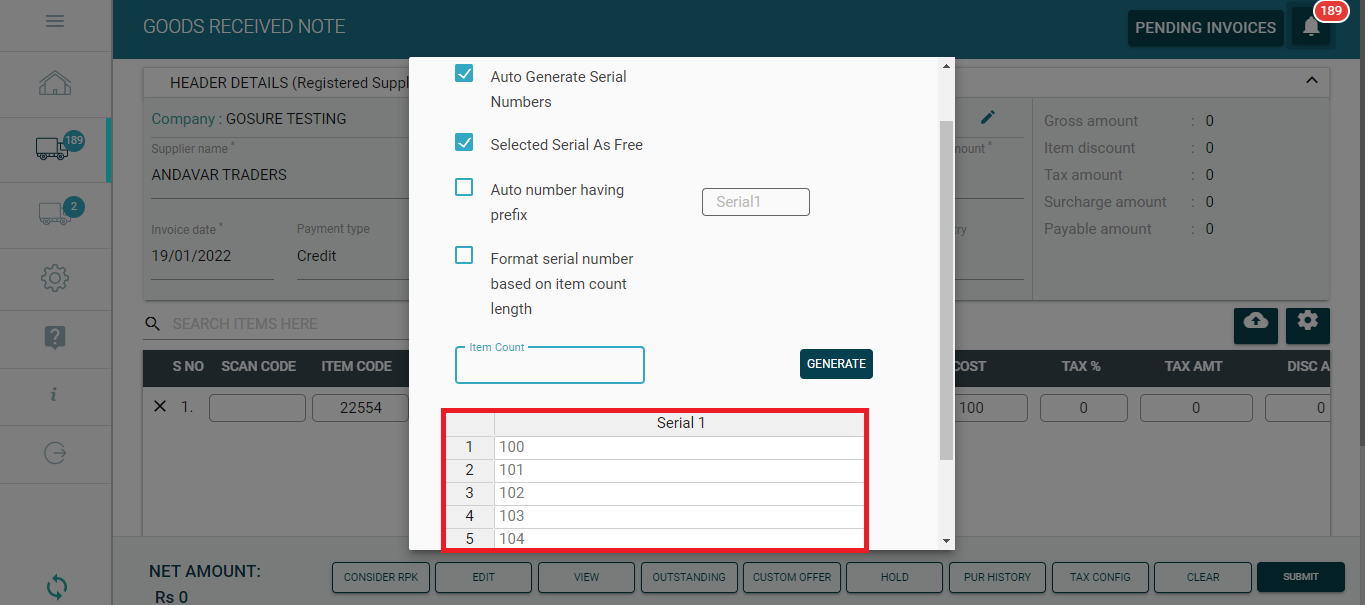Click the Invoice date field 19/01/2022

(x=212, y=256)
